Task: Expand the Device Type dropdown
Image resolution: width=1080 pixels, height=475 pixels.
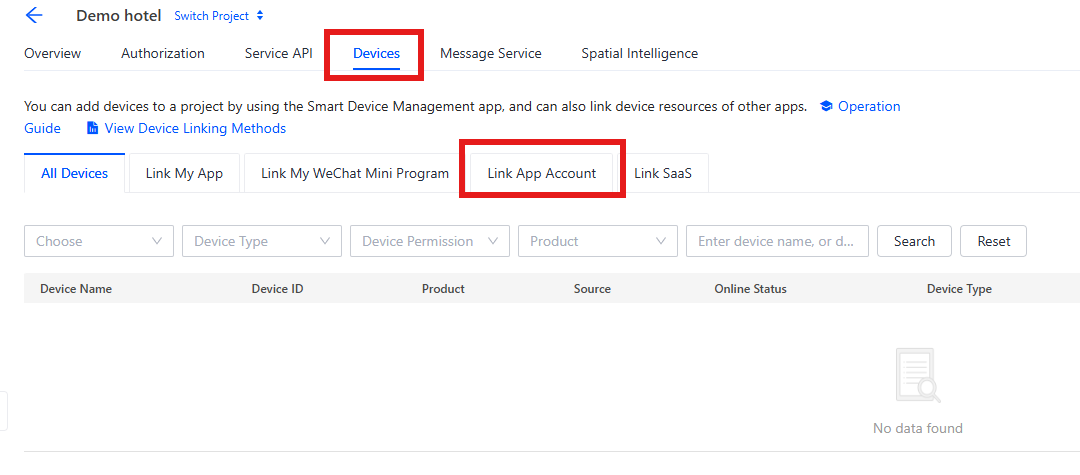Action: coord(262,241)
